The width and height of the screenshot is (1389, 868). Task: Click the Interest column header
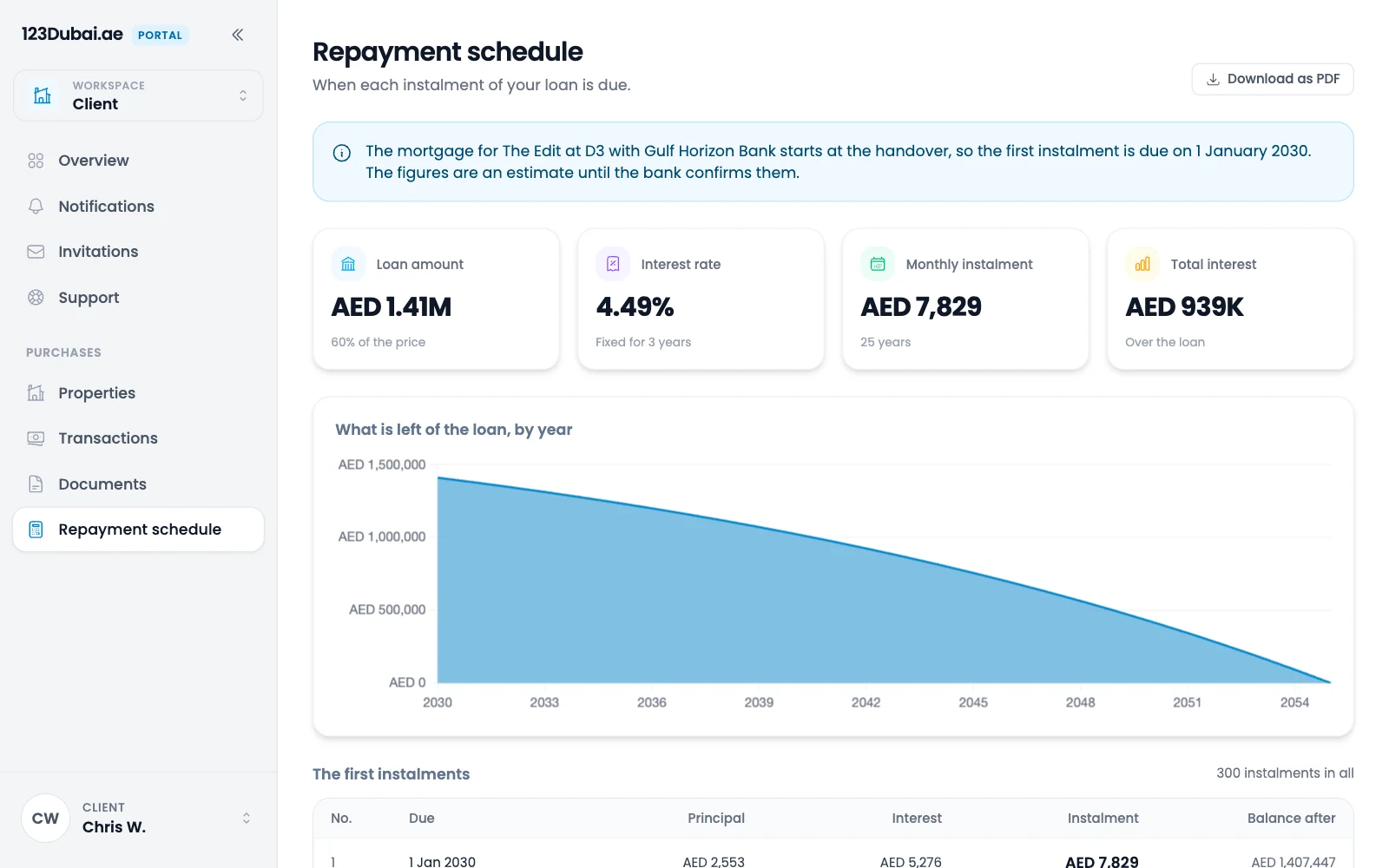917,818
